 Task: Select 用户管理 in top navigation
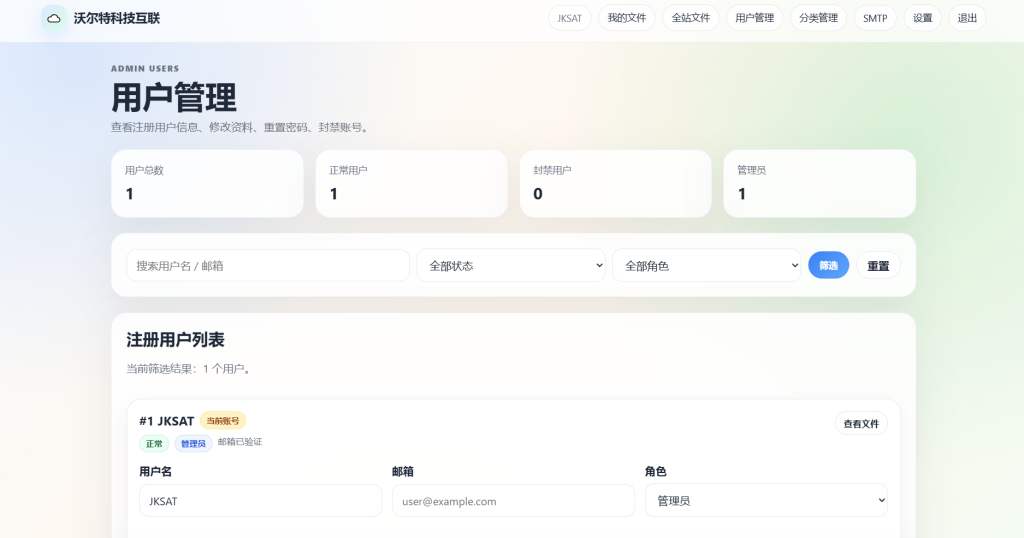tap(754, 18)
